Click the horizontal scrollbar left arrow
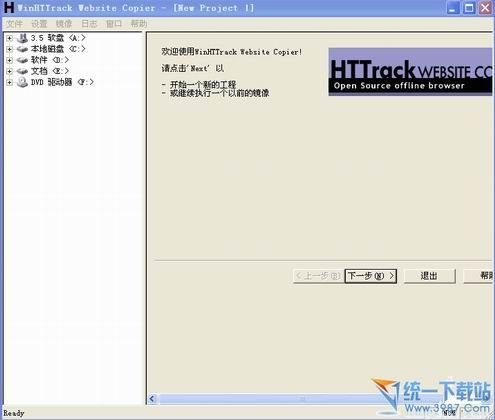This screenshot has height=420, width=495. [x=152, y=399]
